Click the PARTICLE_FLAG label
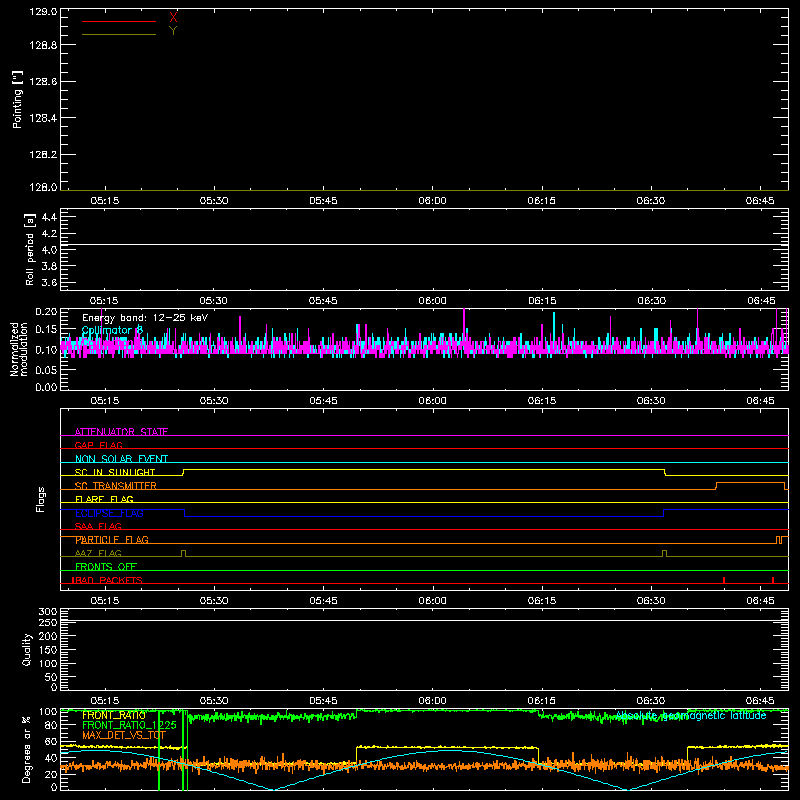The height and width of the screenshot is (800, 800). [112, 540]
